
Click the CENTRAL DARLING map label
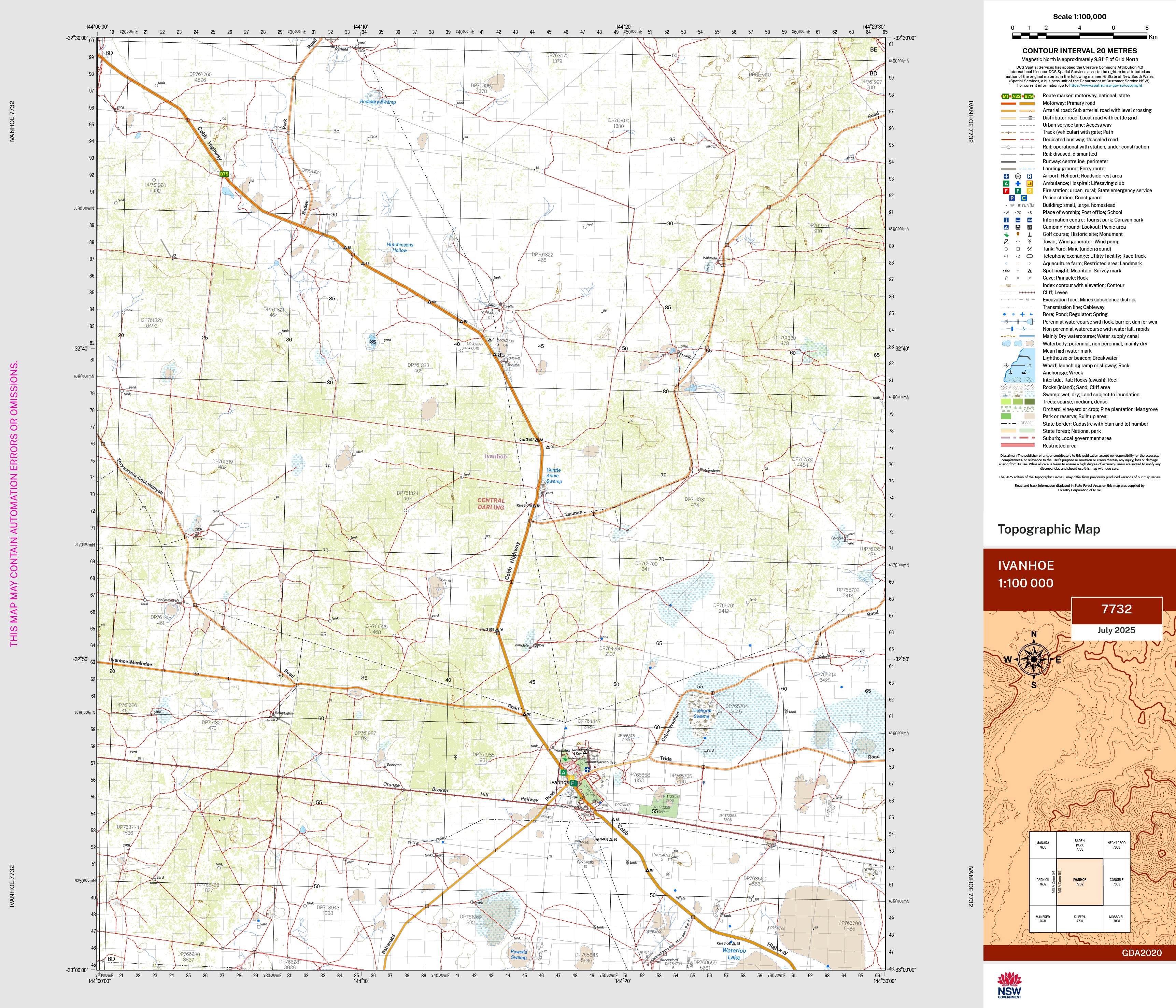click(x=491, y=504)
